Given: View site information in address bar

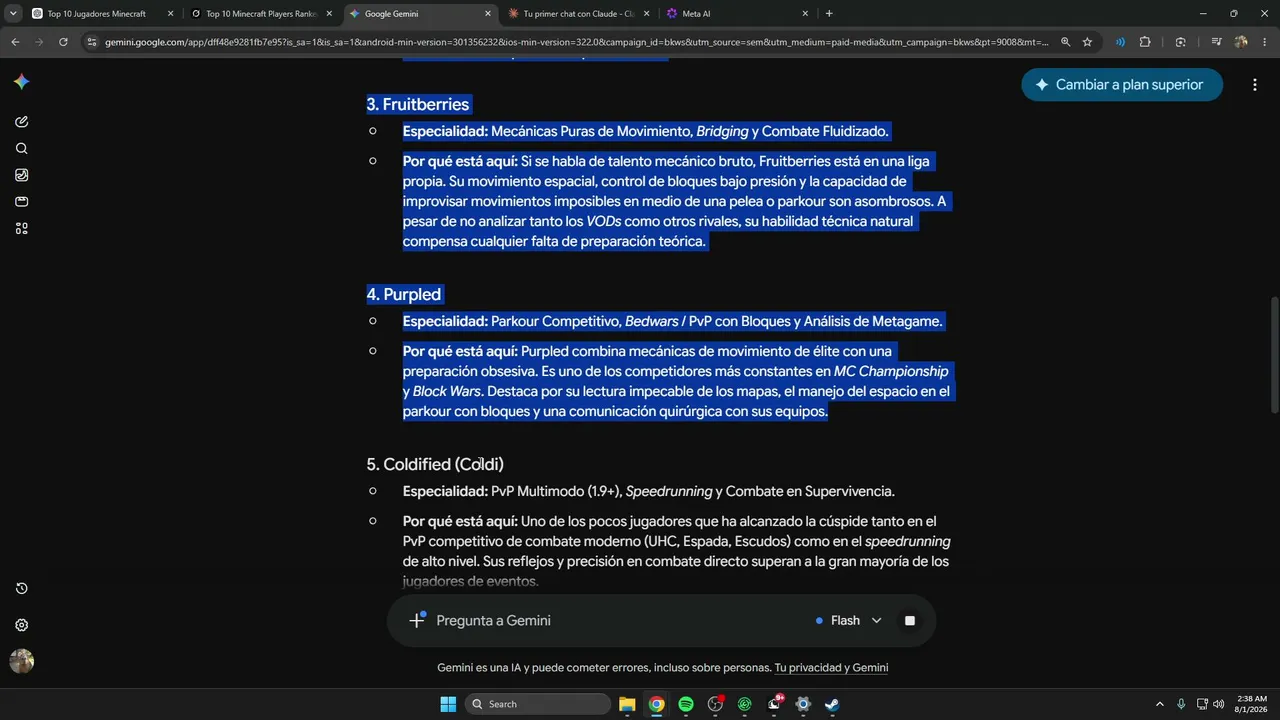Looking at the screenshot, I should [92, 42].
